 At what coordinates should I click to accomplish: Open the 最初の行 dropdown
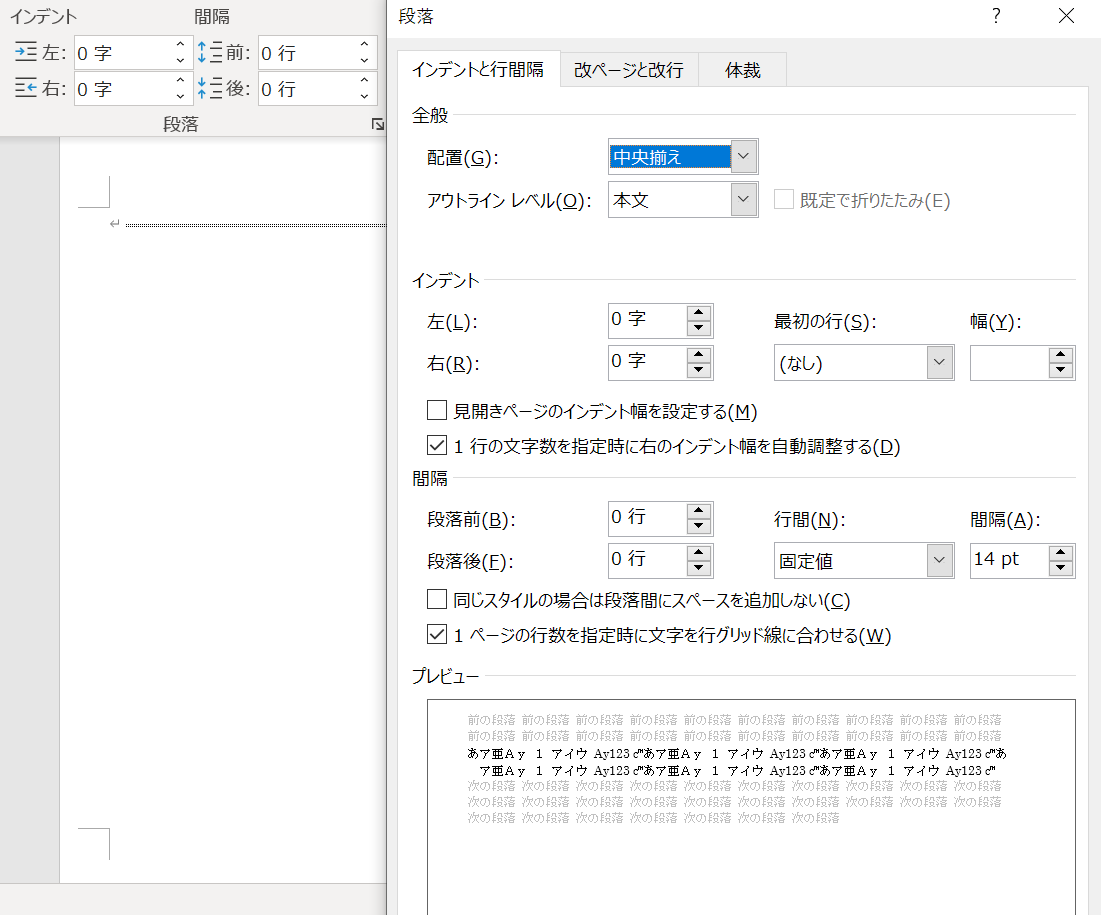[939, 362]
